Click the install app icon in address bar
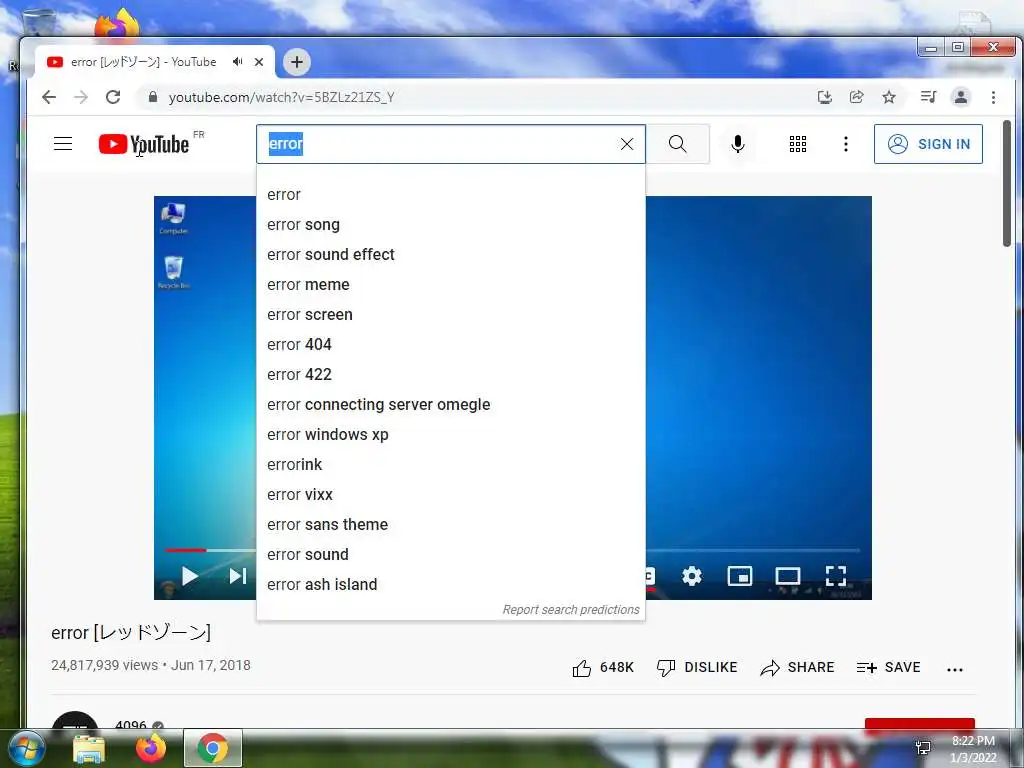This screenshot has width=1024, height=768. coord(825,97)
